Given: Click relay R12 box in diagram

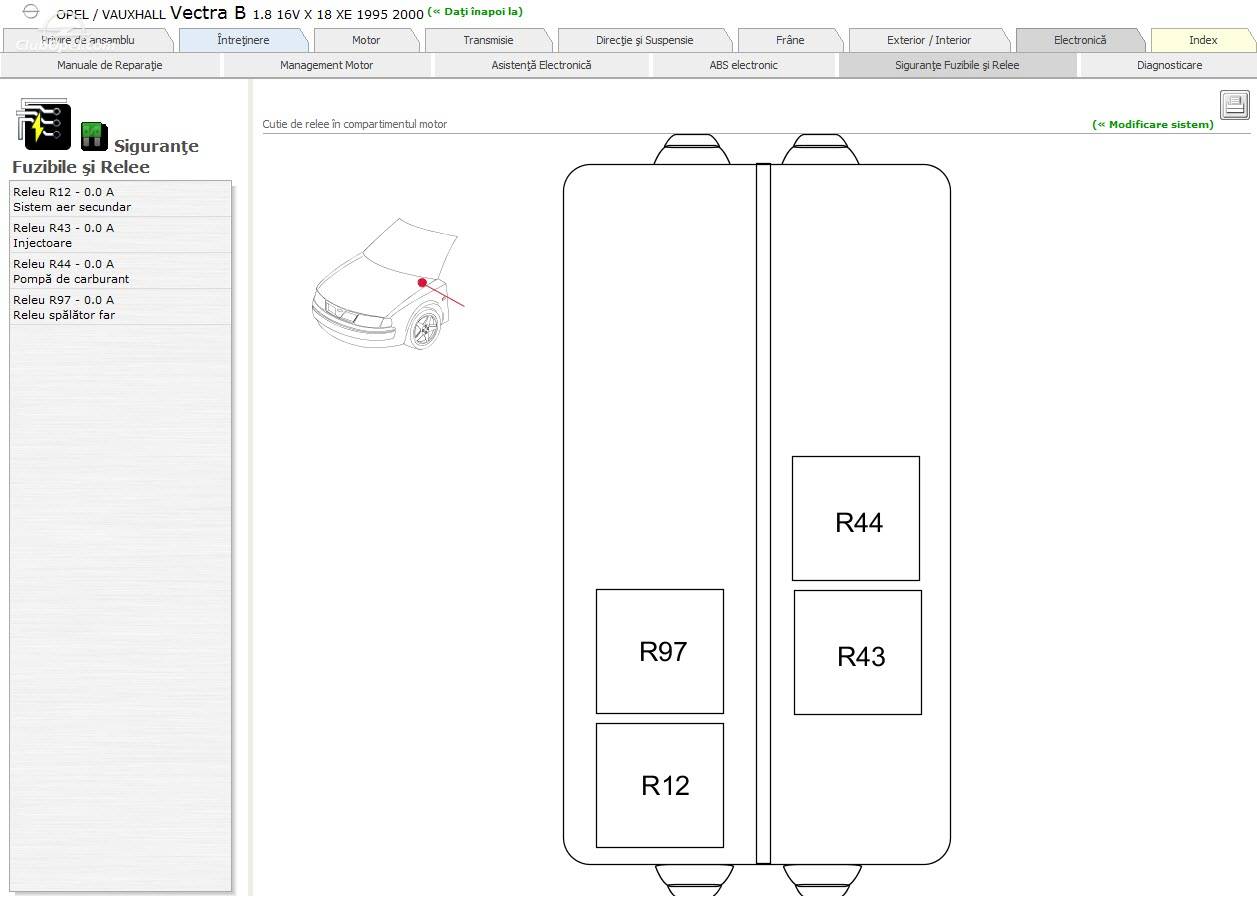Looking at the screenshot, I should (660, 785).
